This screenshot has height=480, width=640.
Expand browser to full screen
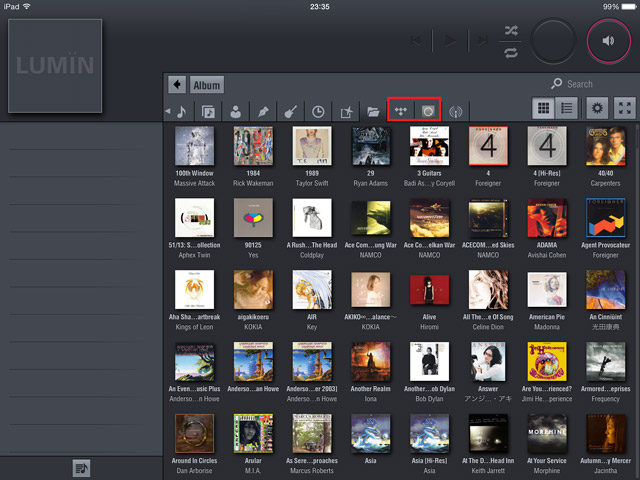(625, 110)
